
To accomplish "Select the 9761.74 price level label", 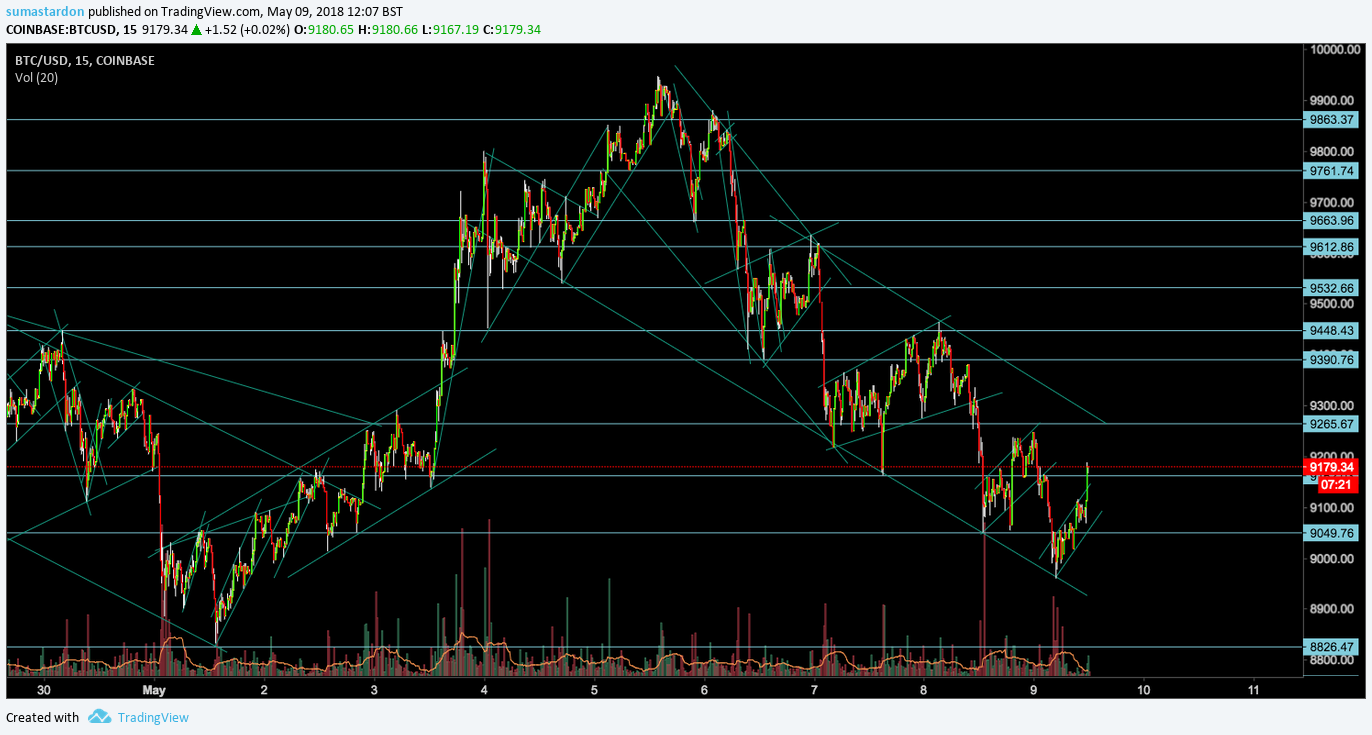I will [x=1332, y=171].
